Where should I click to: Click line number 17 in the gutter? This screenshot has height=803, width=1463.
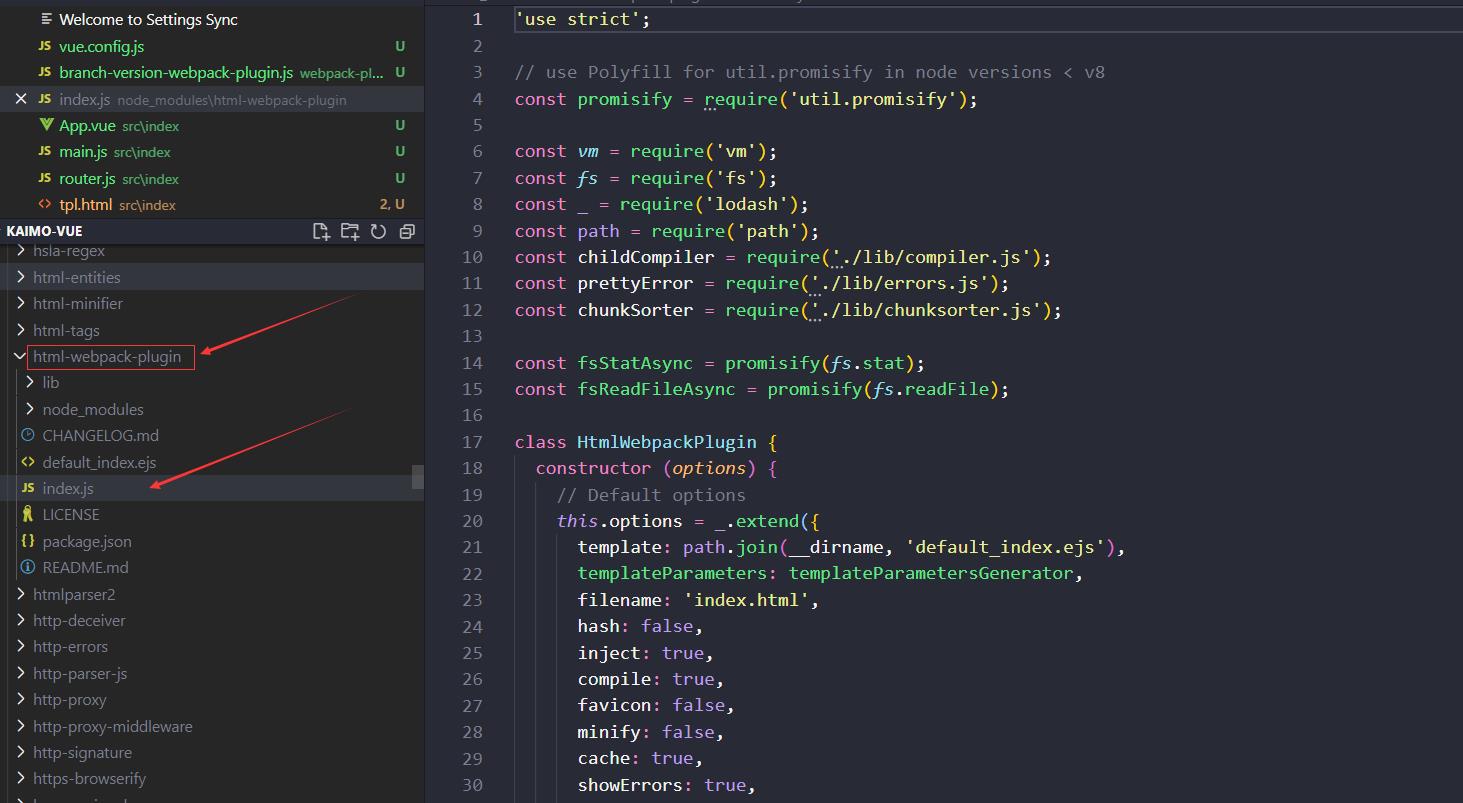coord(472,441)
